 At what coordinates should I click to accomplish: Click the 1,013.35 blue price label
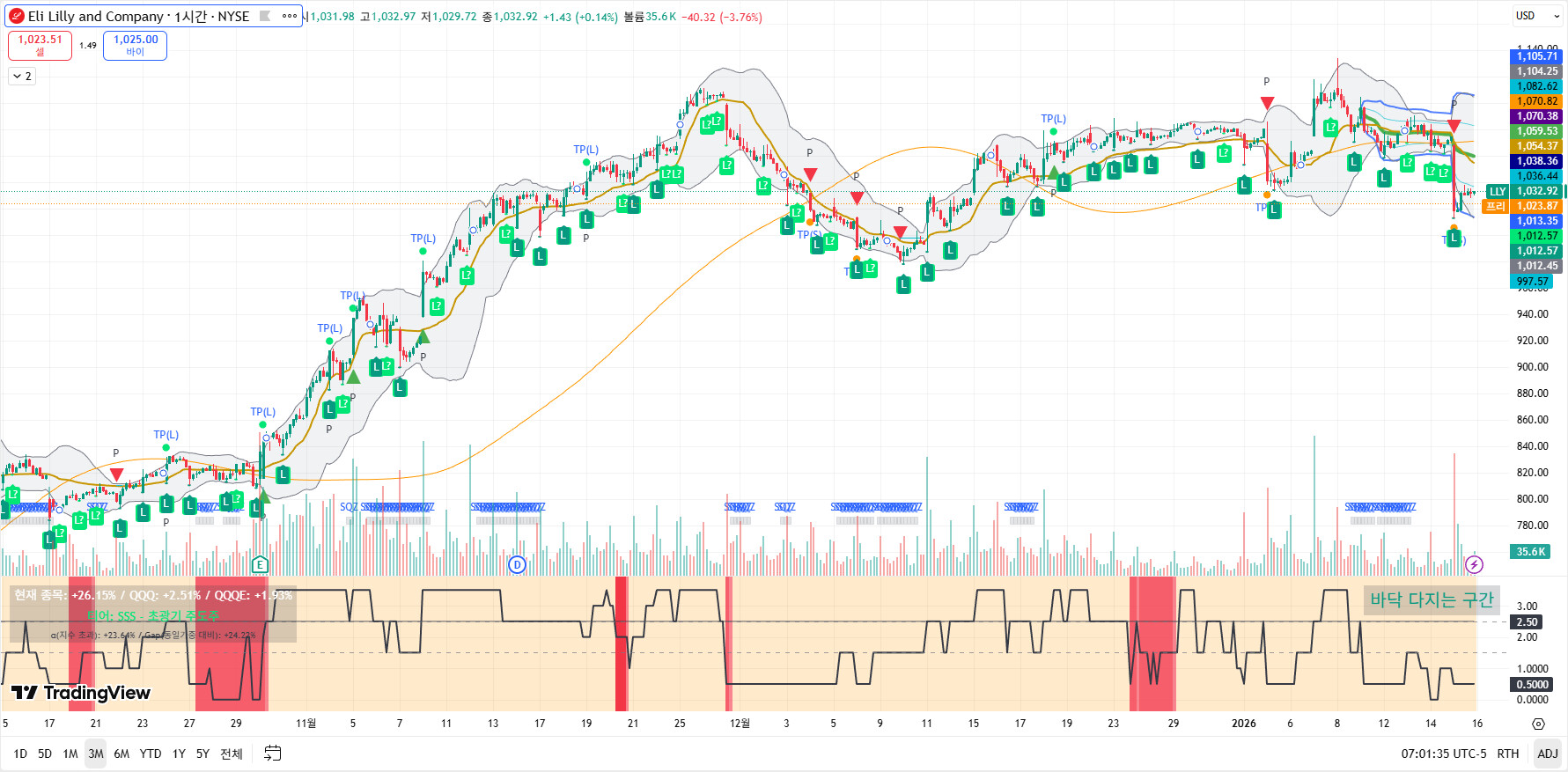point(1537,221)
